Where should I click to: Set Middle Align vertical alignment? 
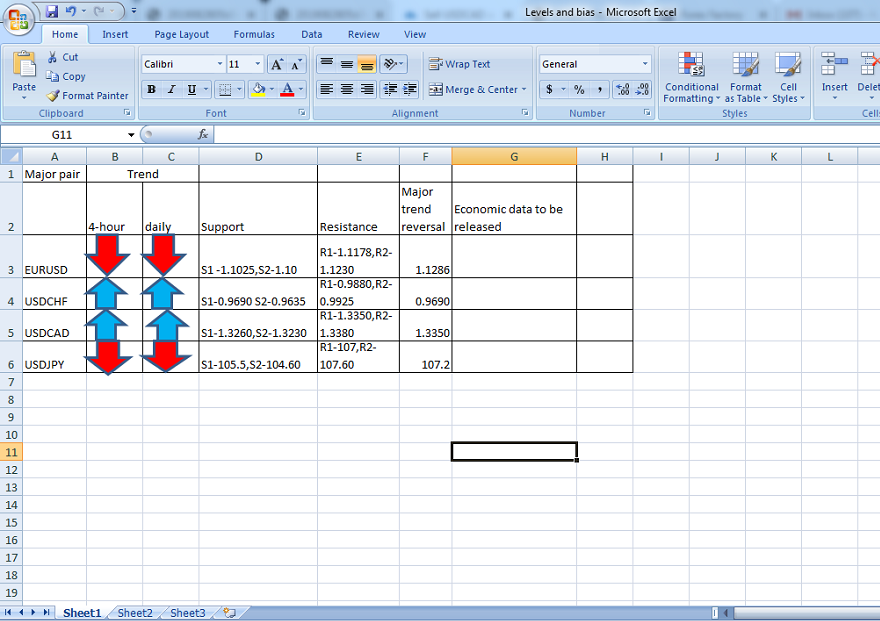pyautogui.click(x=347, y=64)
